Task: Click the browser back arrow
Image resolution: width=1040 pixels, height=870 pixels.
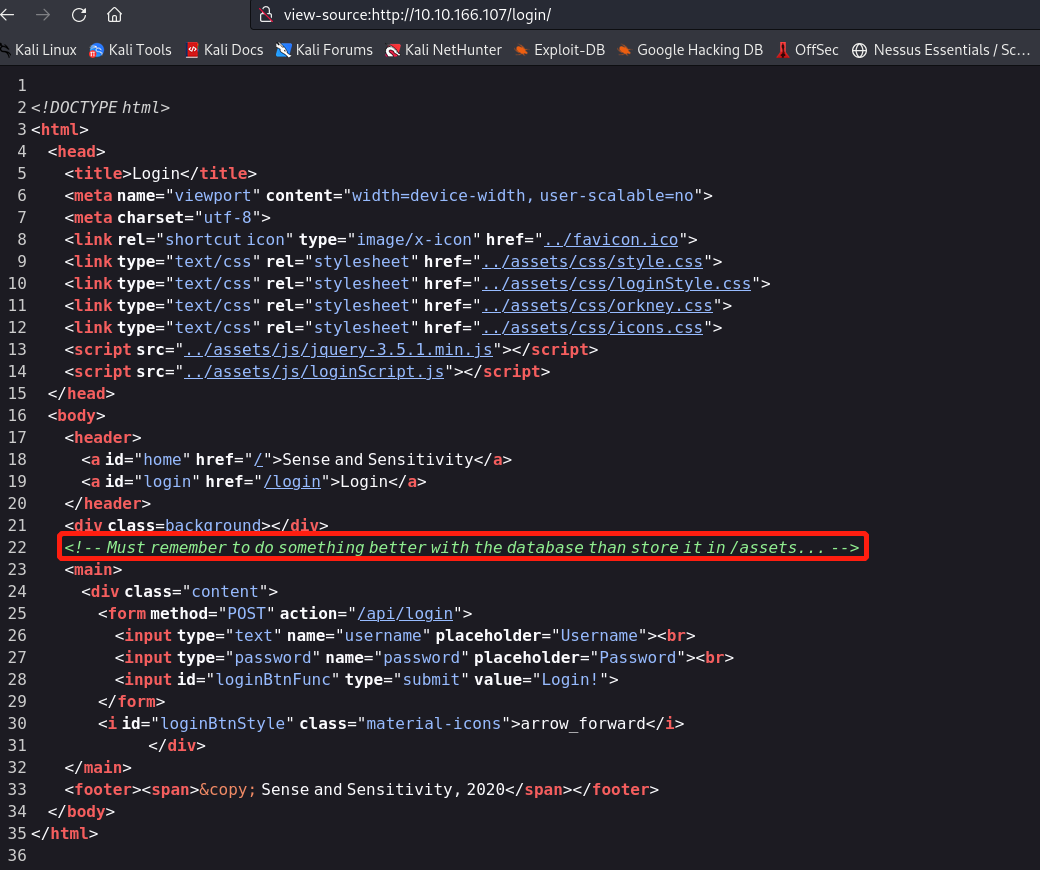Action: (x=8, y=15)
